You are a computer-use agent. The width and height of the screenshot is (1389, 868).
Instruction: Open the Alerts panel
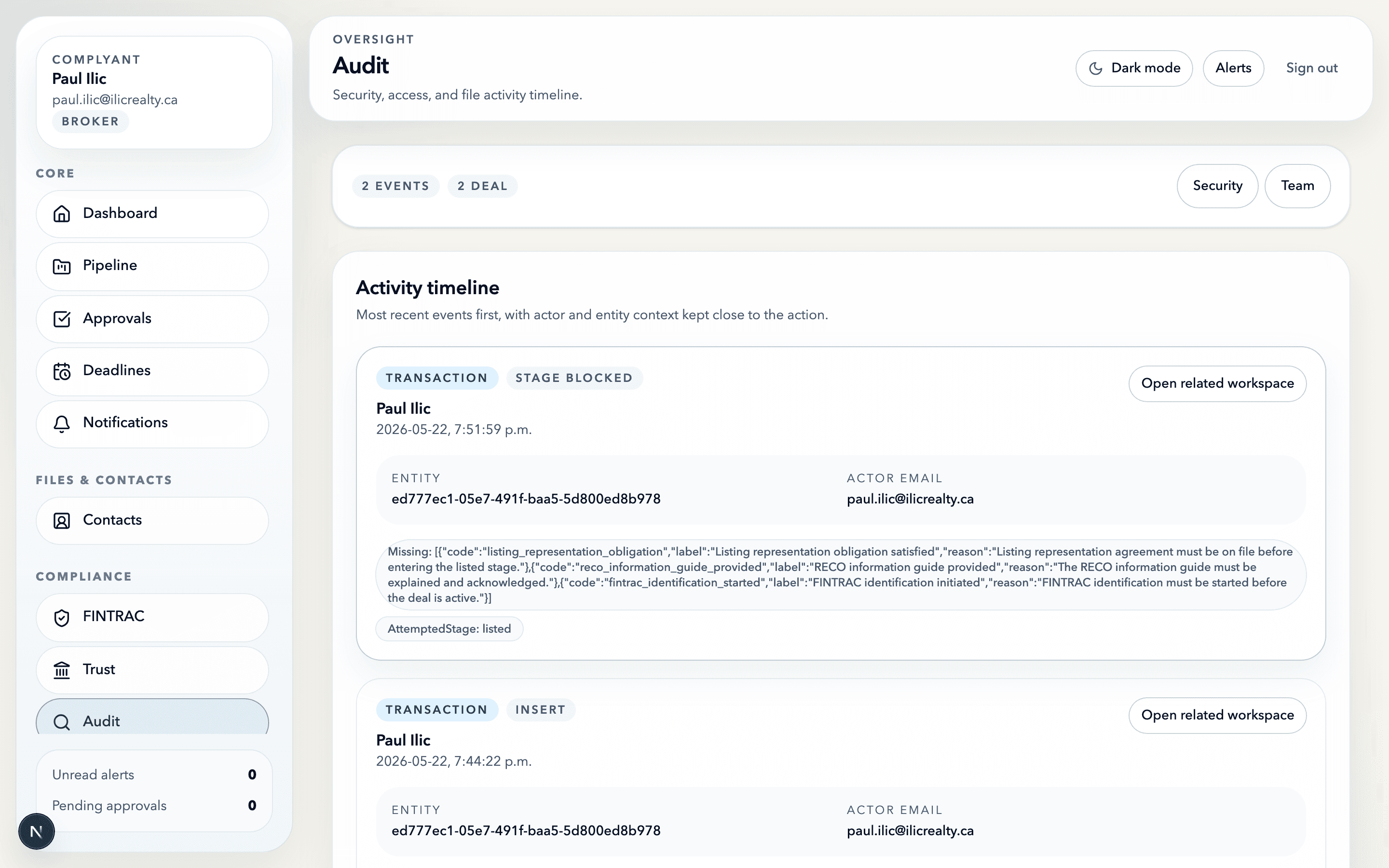click(1233, 68)
